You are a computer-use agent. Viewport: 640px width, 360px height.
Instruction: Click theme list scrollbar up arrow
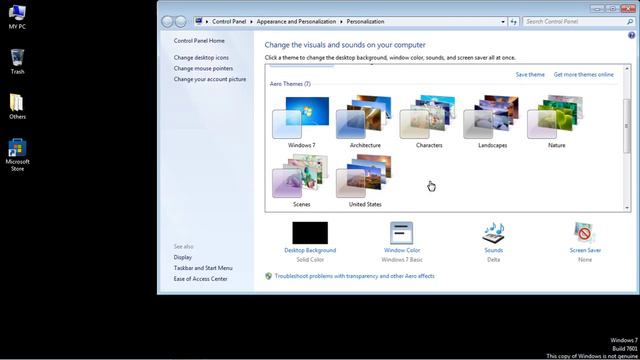[627, 69]
